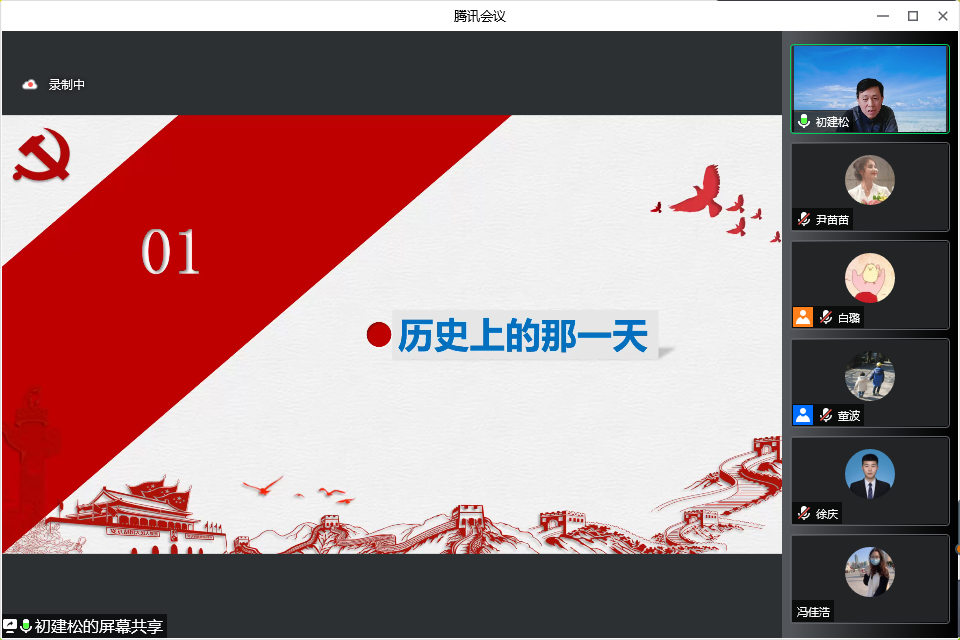Screen dimensions: 960x640
Task: Click muted microphone icon next to 徐庆
Action: click(804, 513)
